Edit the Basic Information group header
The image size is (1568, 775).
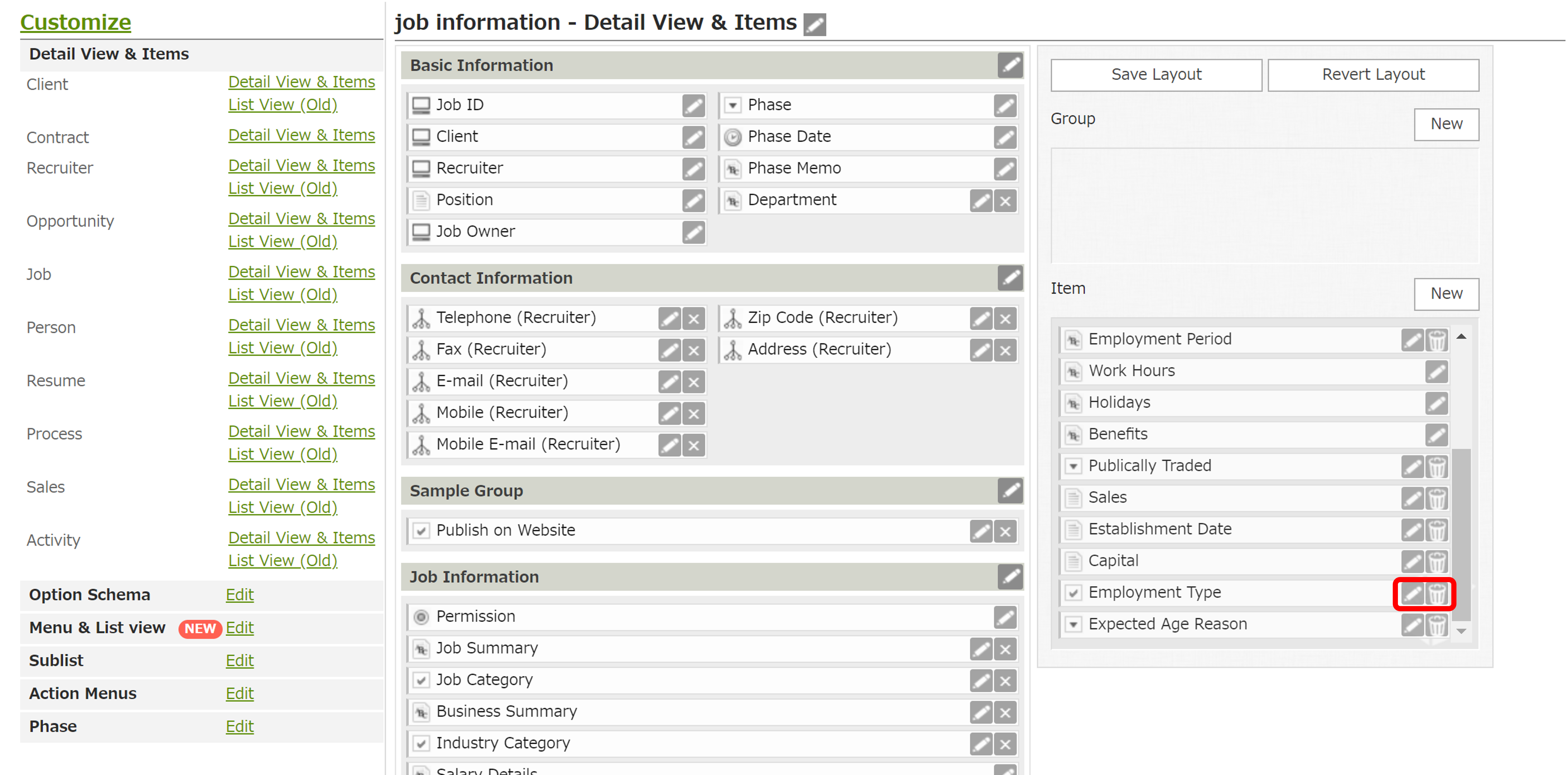[1010, 65]
